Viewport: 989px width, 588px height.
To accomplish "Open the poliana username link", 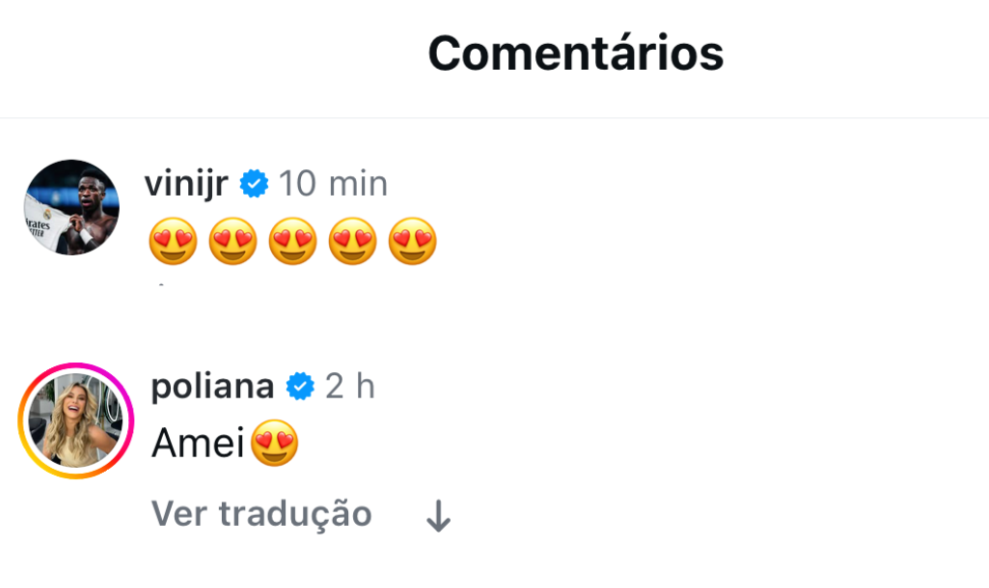I will pos(211,386).
